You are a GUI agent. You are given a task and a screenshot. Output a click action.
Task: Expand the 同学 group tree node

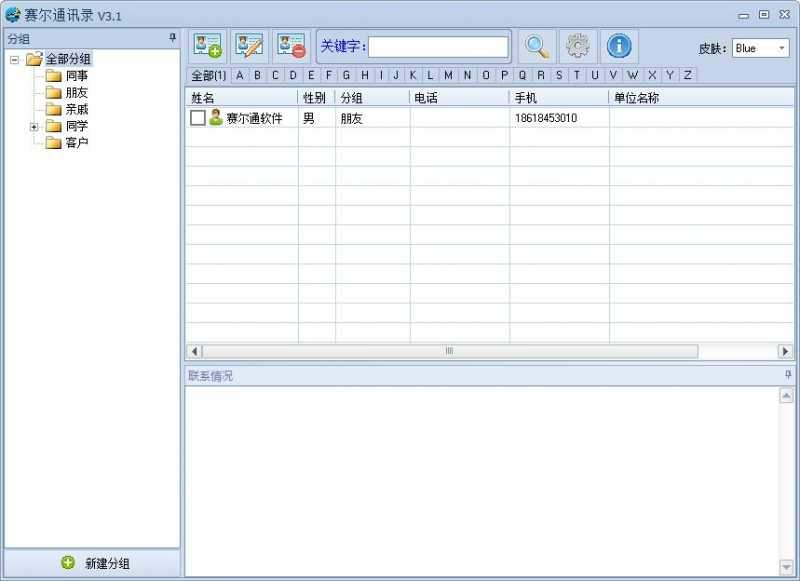coord(34,126)
